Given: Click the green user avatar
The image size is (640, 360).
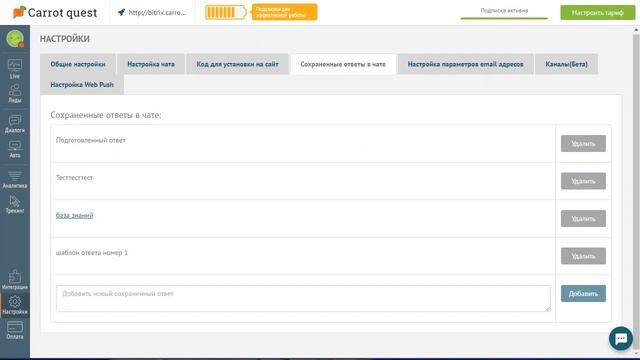Looking at the screenshot, I should (x=15, y=39).
